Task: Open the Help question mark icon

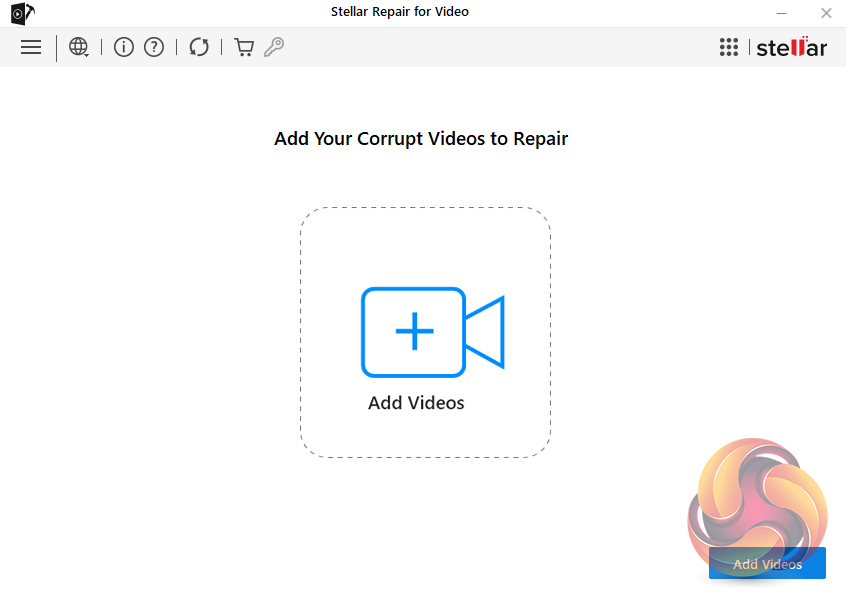Action: (x=154, y=47)
